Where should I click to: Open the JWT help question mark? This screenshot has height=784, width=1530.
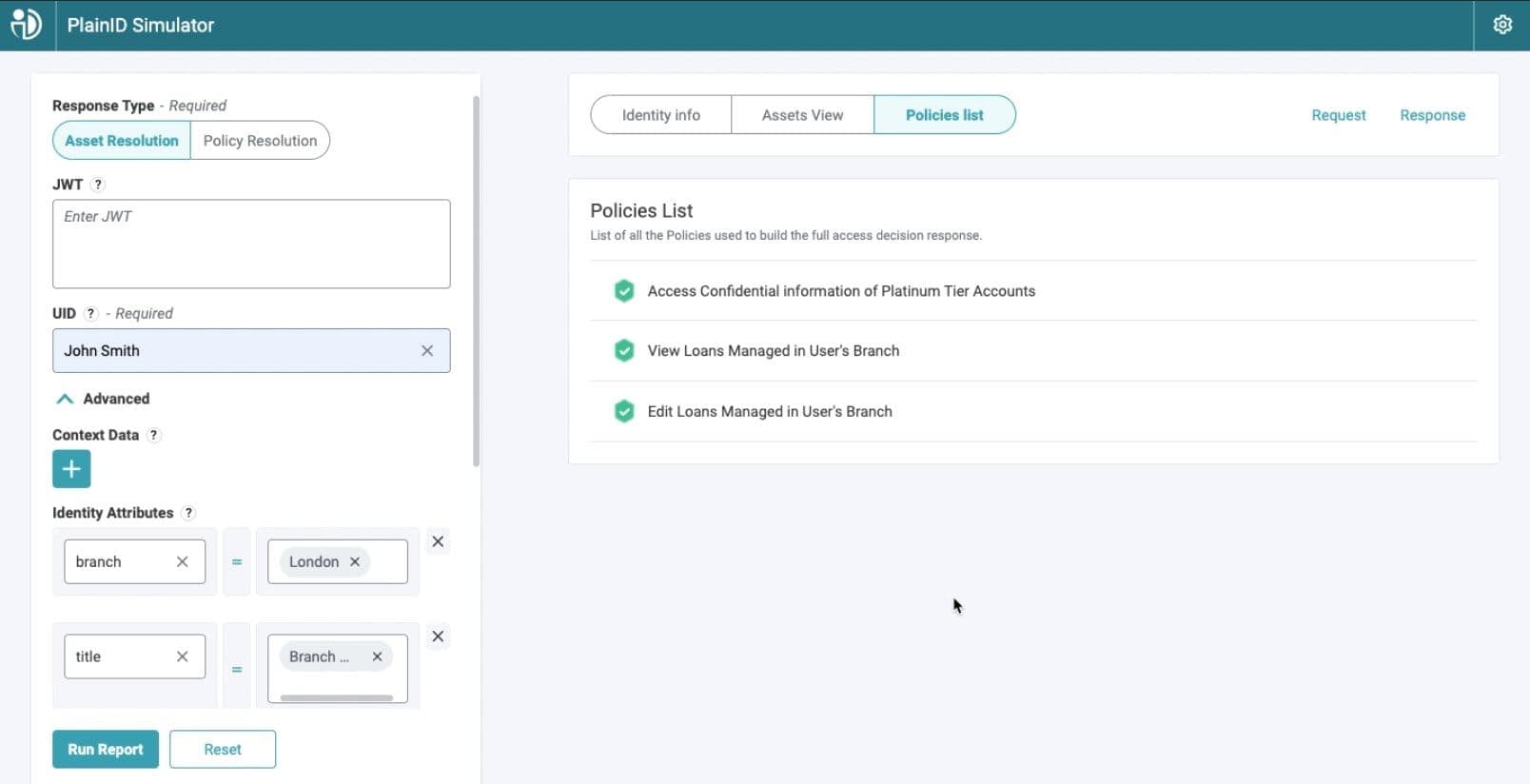[x=97, y=185]
